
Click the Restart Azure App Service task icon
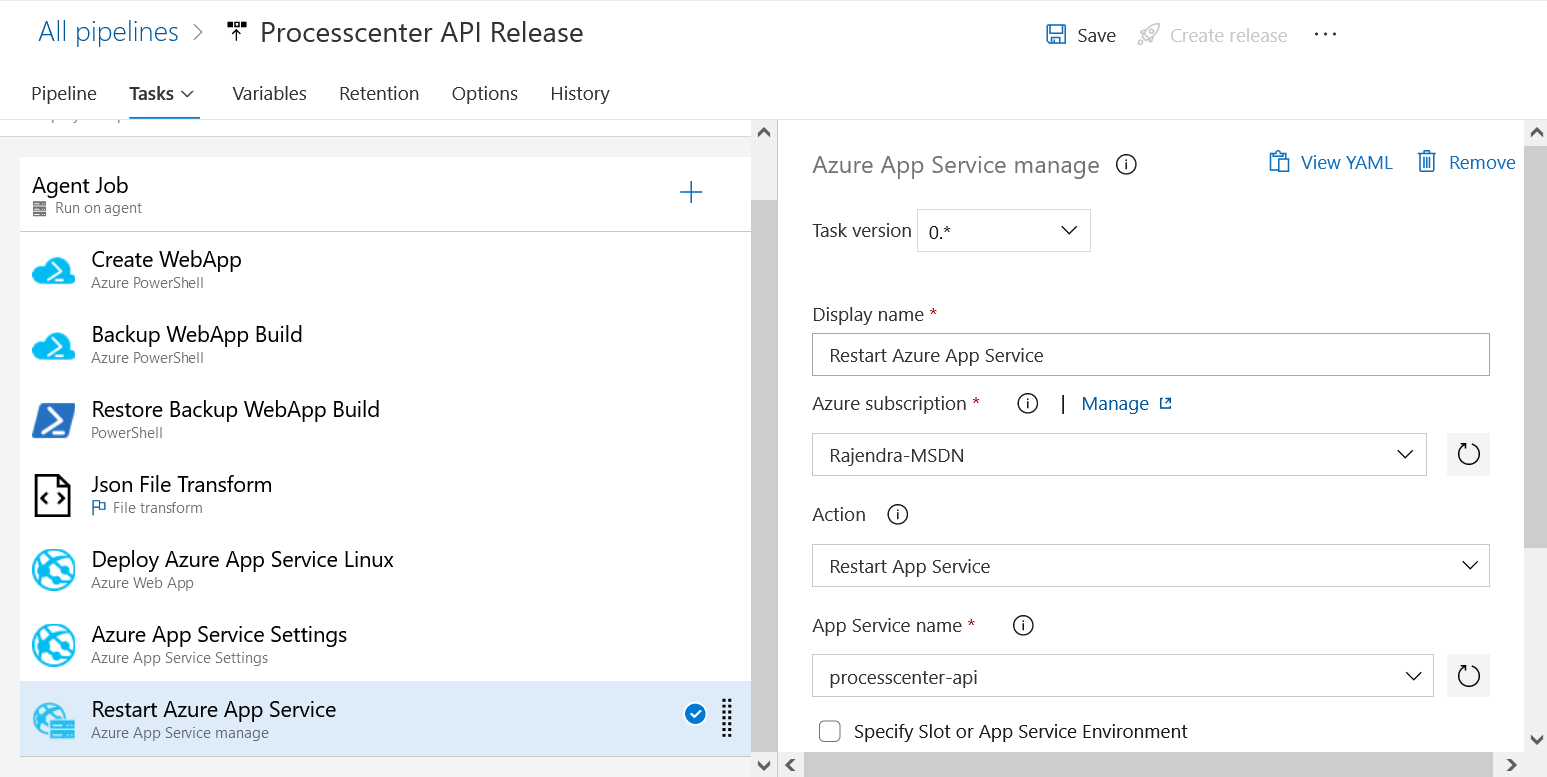pyautogui.click(x=53, y=720)
